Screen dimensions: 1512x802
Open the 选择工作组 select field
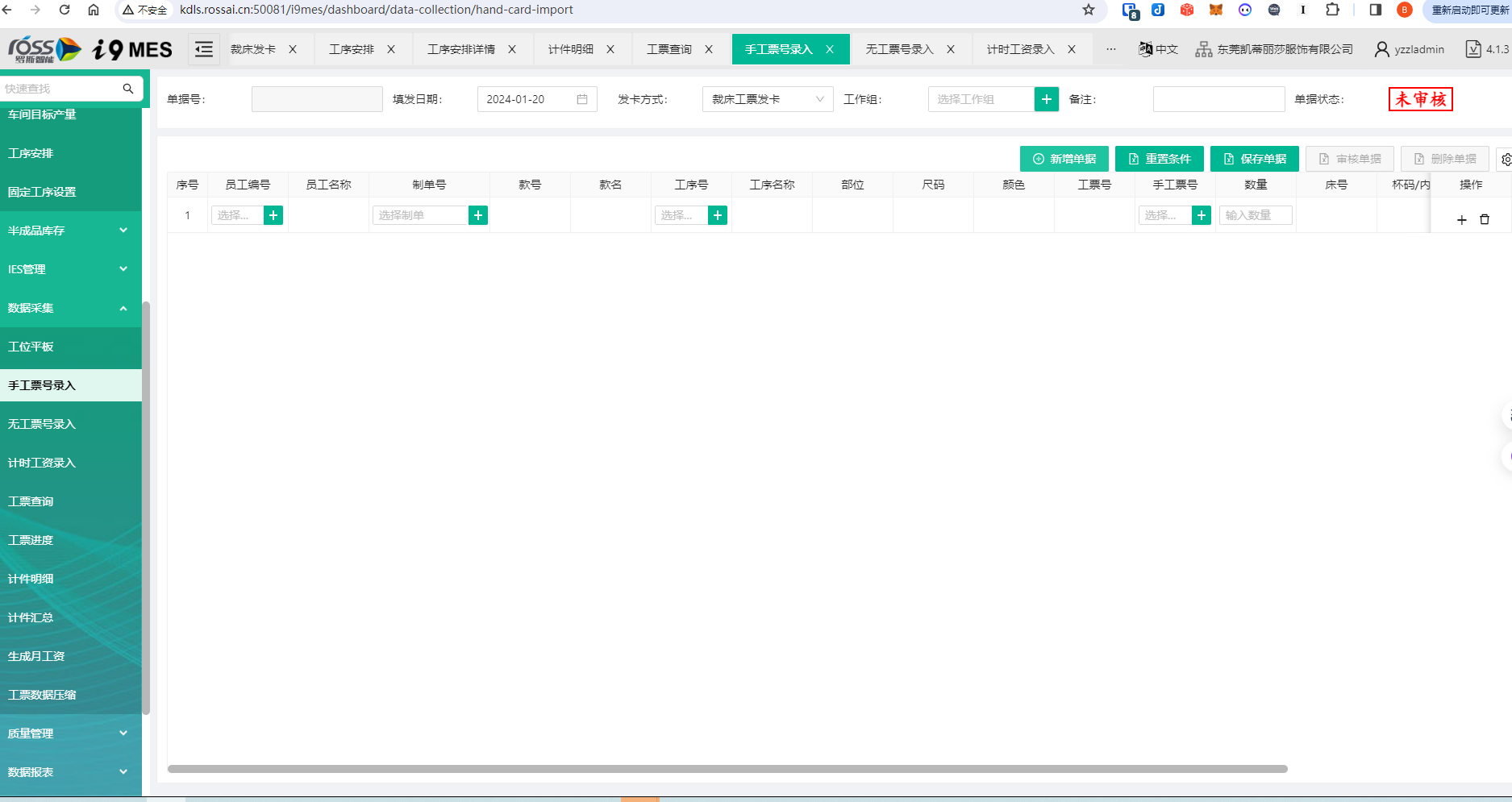pos(981,99)
